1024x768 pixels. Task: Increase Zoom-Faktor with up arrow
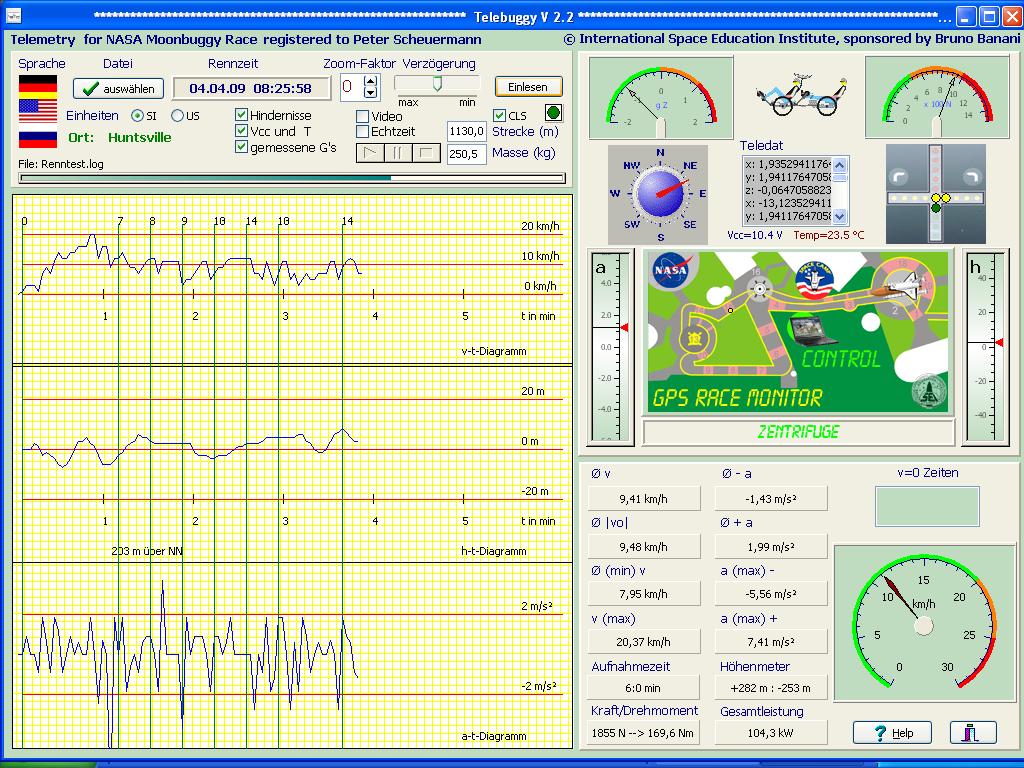coord(370,81)
